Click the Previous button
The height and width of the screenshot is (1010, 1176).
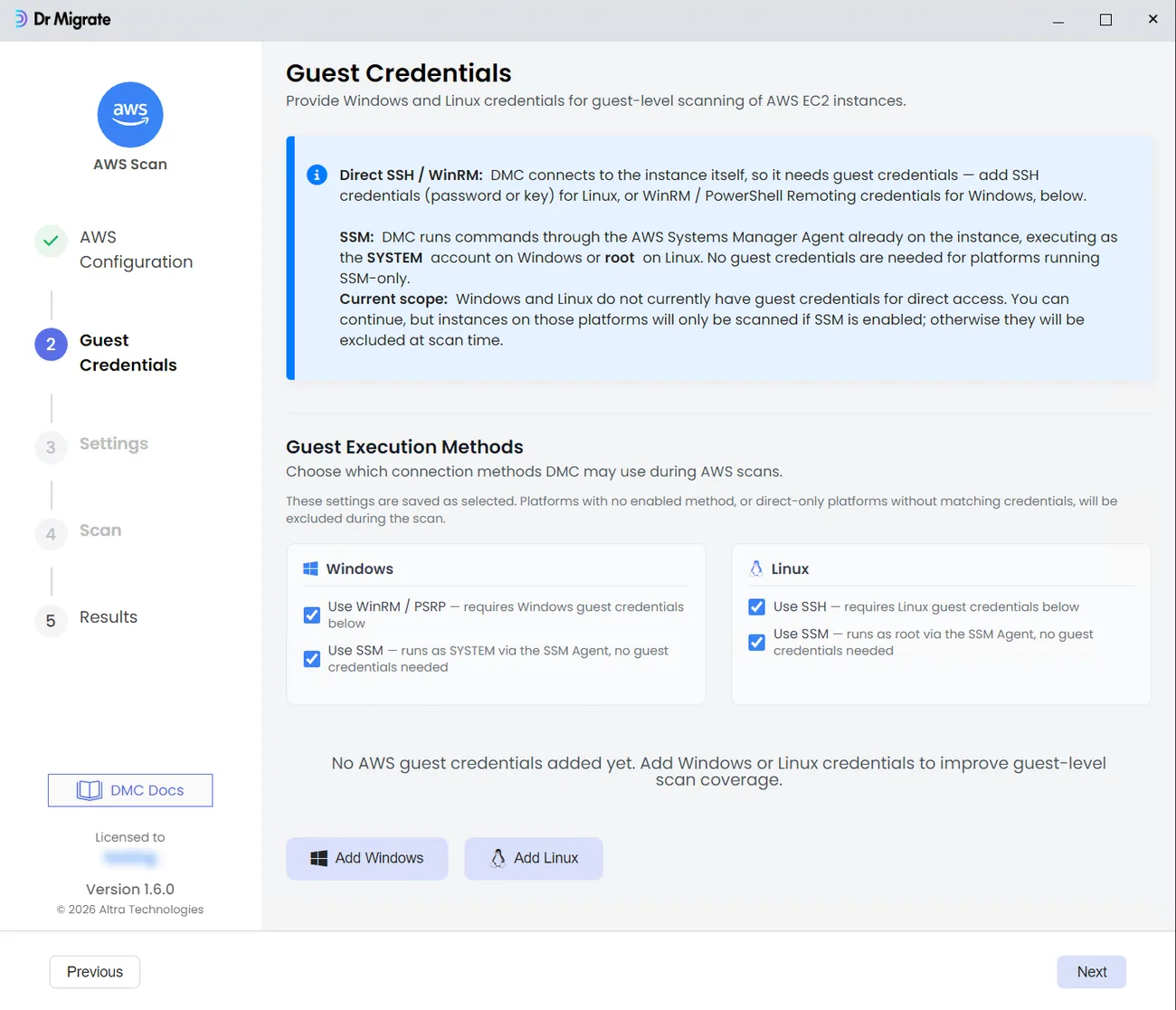[95, 972]
